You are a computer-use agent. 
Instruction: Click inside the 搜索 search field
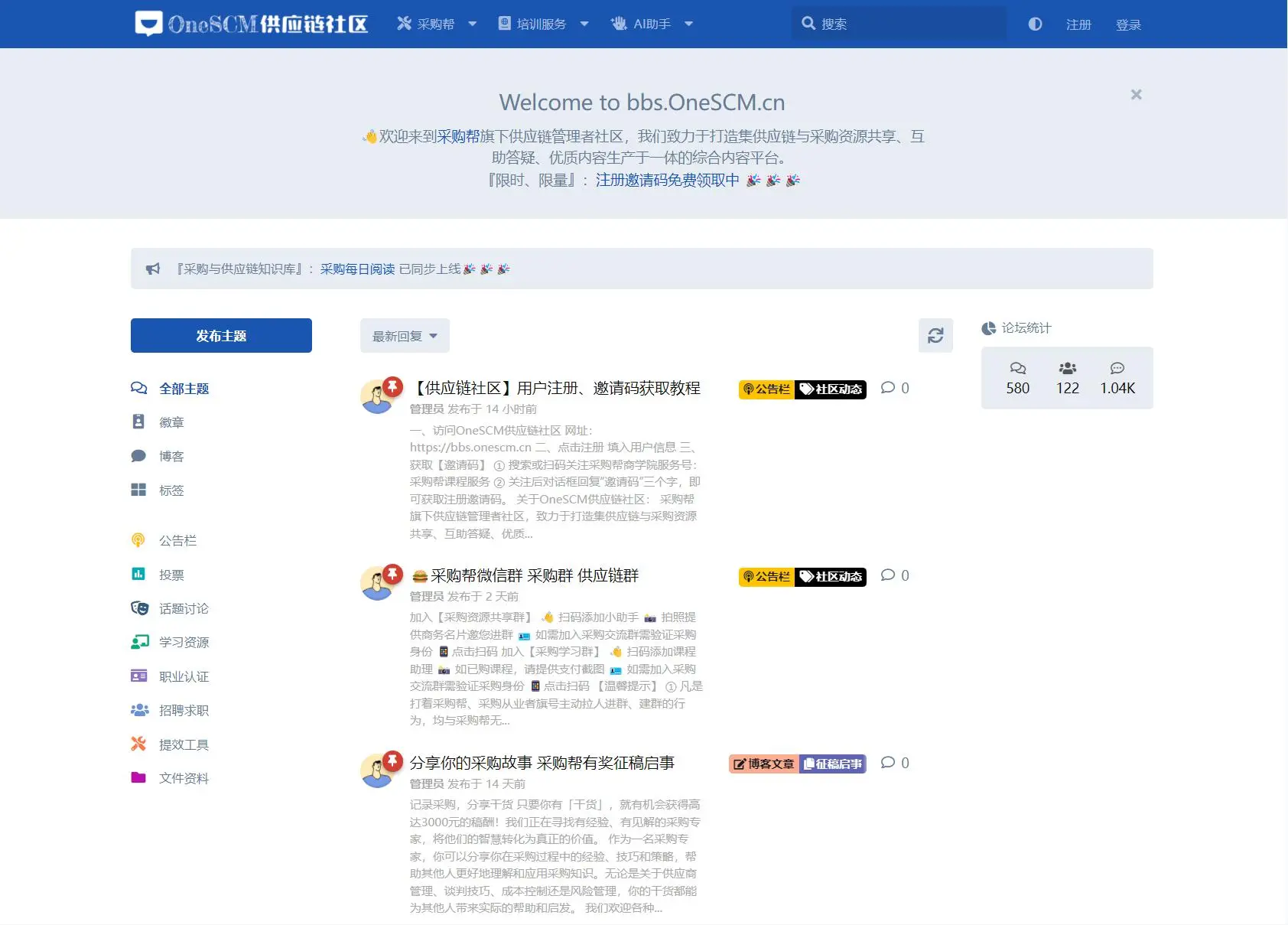point(899,24)
